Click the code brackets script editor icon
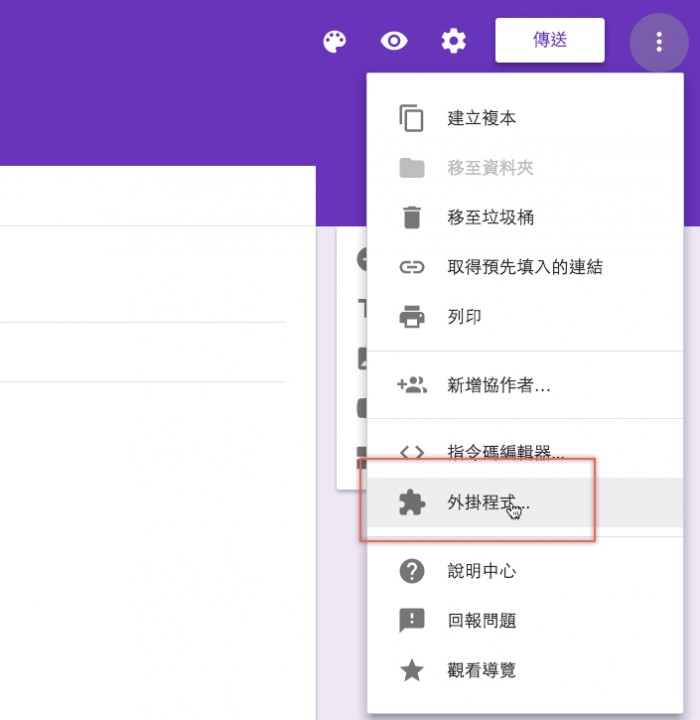This screenshot has width=700, height=720. [x=412, y=452]
